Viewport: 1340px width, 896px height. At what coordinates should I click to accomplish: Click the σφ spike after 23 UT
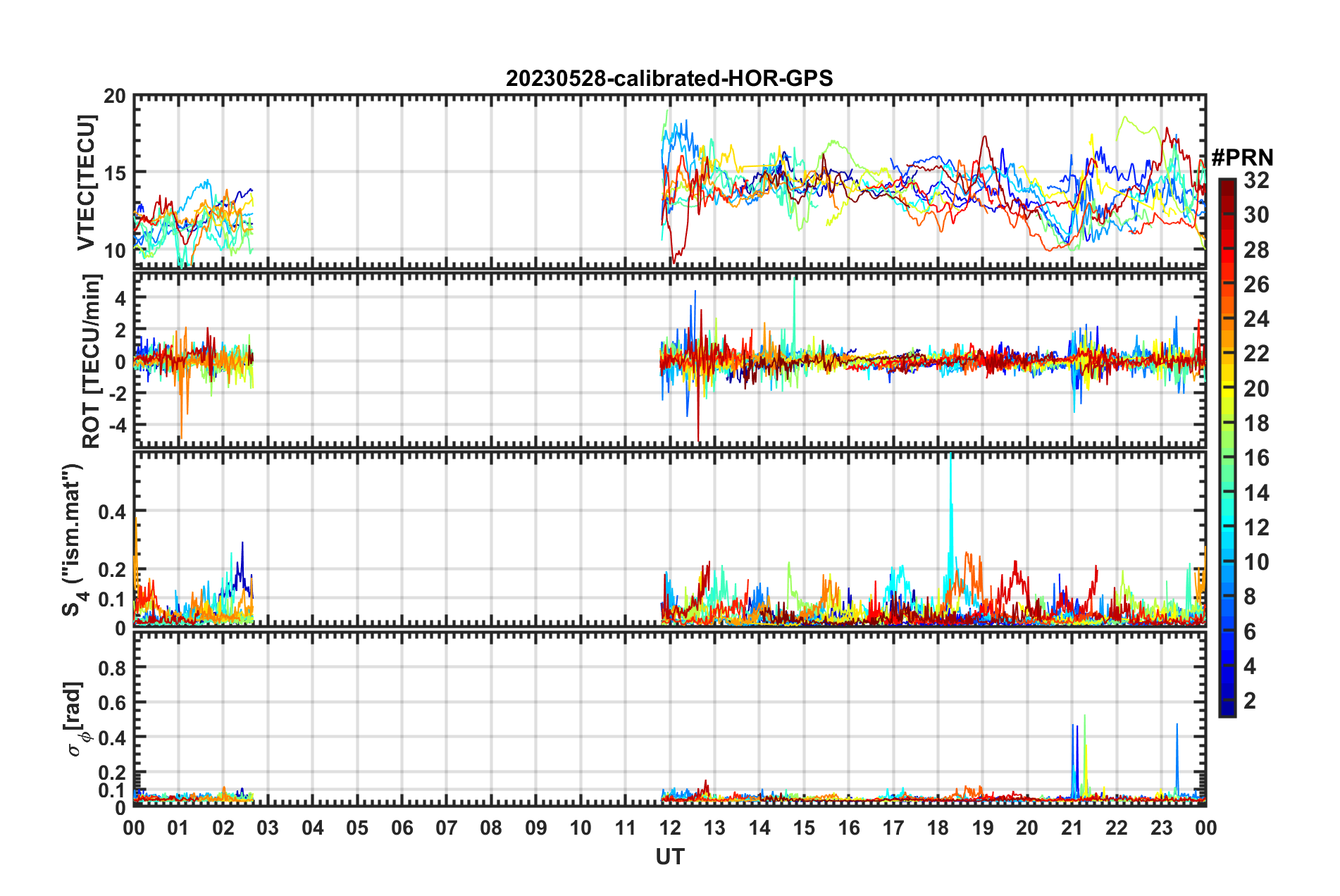click(1177, 761)
